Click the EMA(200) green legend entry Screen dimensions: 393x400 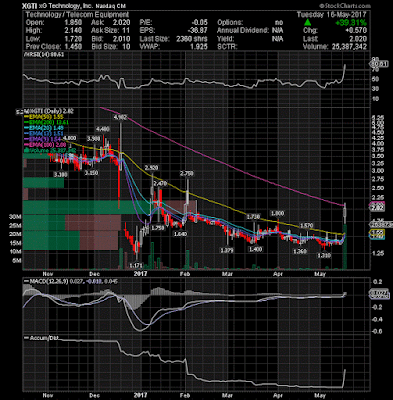click(47, 122)
